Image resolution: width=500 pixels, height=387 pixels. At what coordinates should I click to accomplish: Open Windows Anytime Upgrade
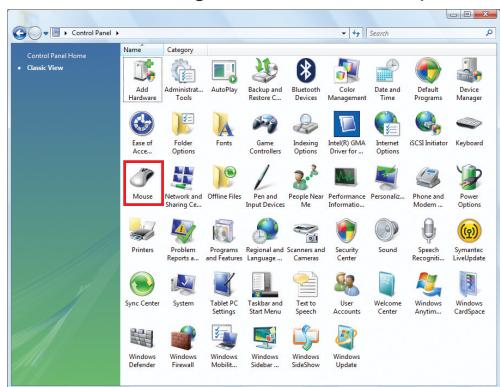pyautogui.click(x=428, y=293)
